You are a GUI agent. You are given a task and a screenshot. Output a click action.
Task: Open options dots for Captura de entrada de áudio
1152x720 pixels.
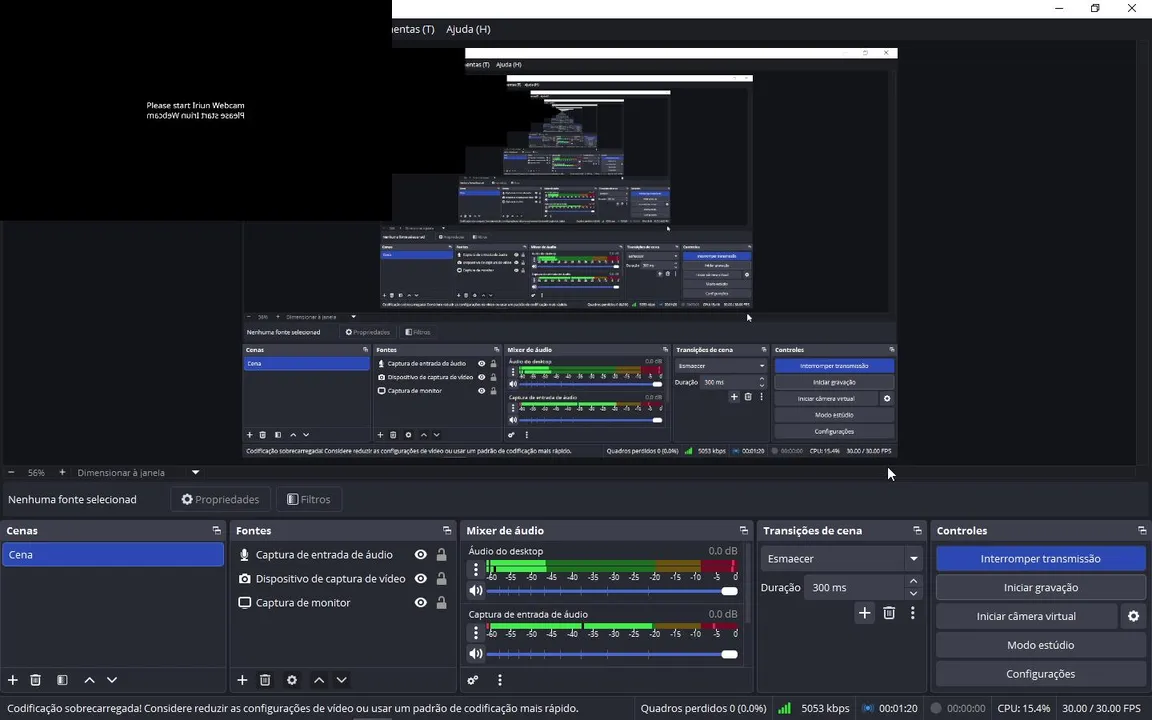[475, 633]
